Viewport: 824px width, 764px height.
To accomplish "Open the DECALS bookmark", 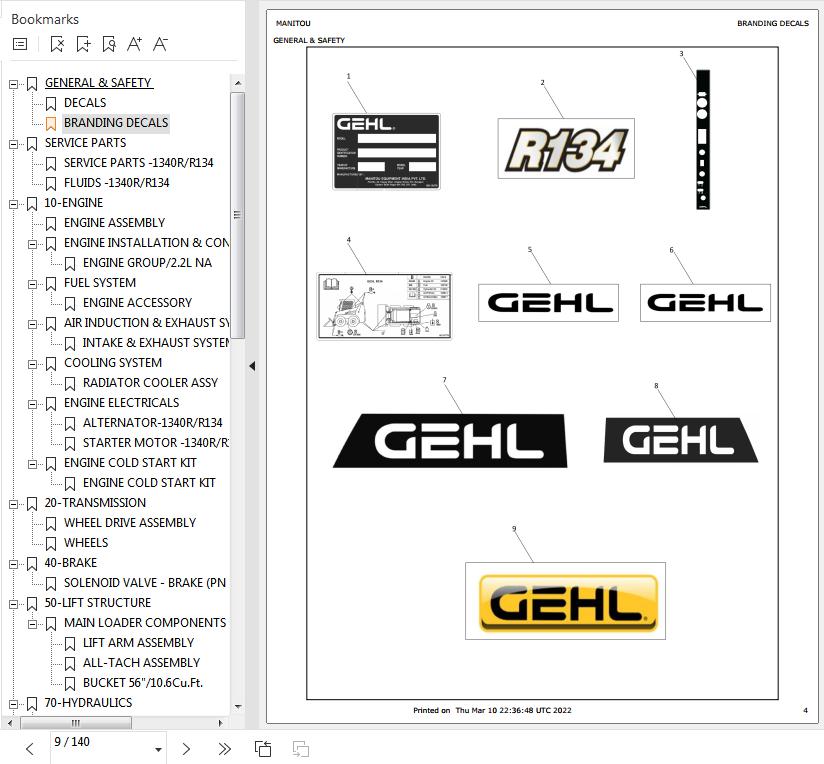I will coord(85,102).
